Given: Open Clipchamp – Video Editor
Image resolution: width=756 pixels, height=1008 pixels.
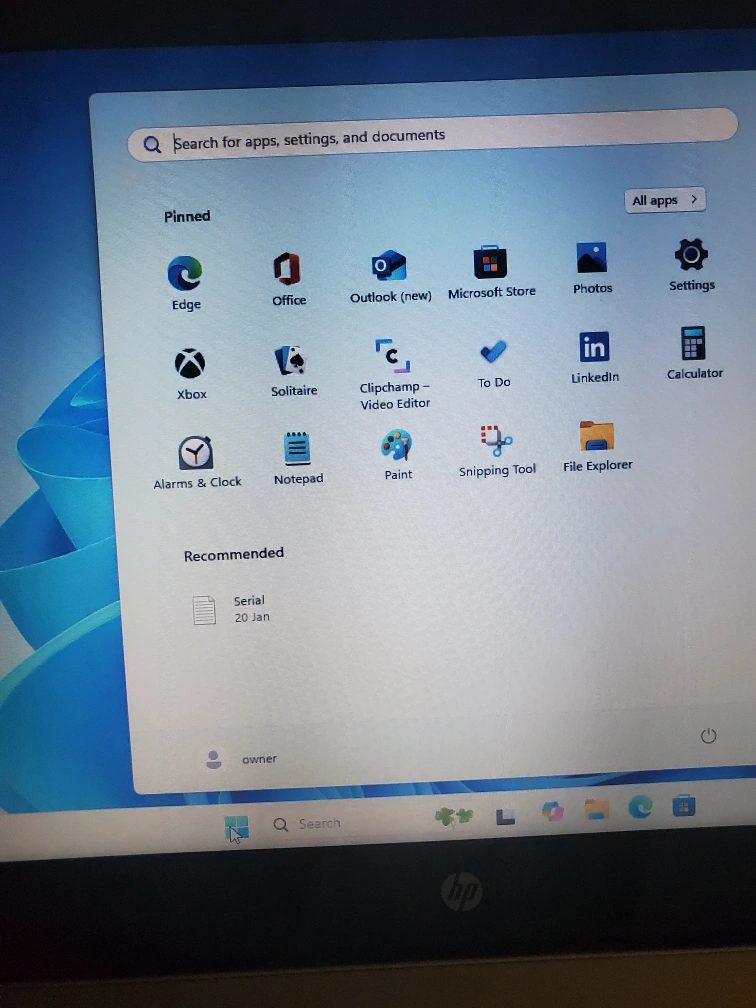Looking at the screenshot, I should tap(394, 374).
